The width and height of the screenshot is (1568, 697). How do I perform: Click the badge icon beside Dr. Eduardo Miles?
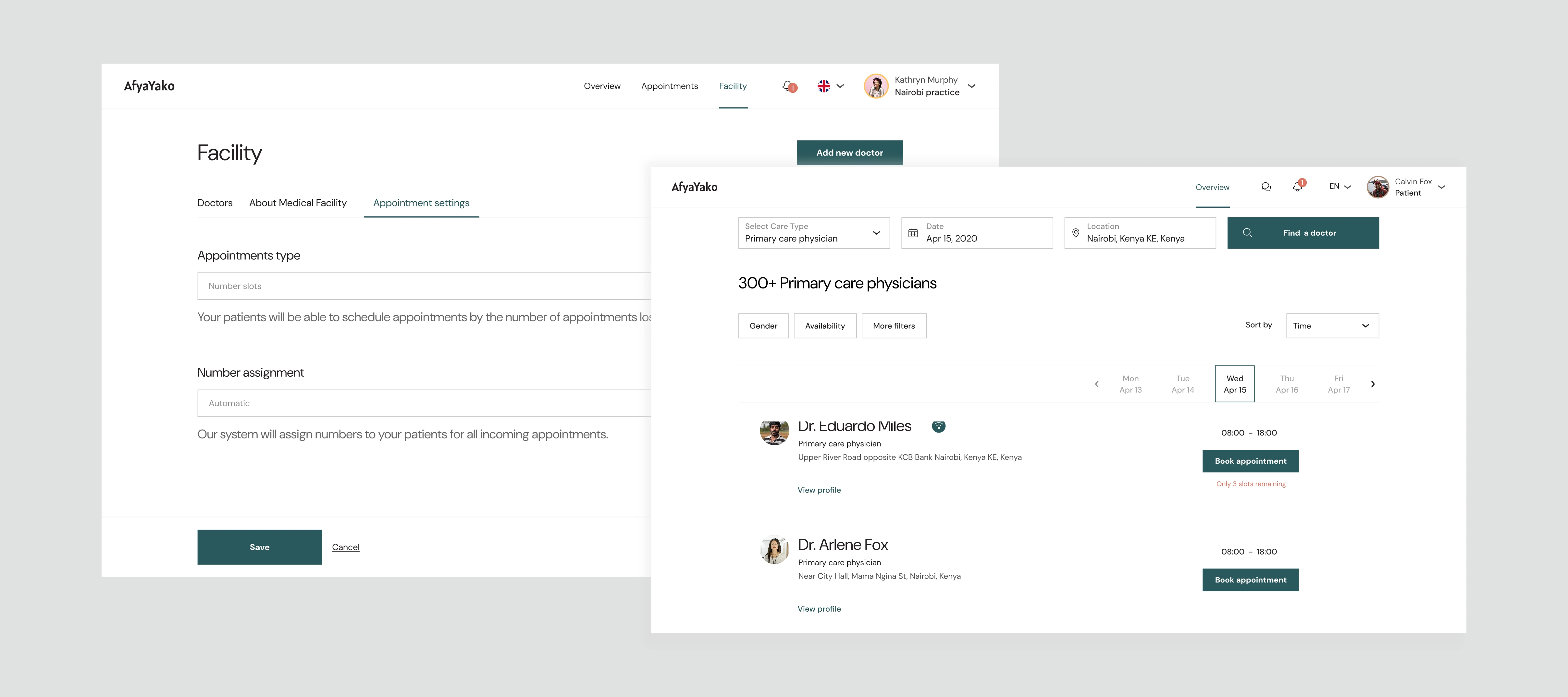pos(939,426)
